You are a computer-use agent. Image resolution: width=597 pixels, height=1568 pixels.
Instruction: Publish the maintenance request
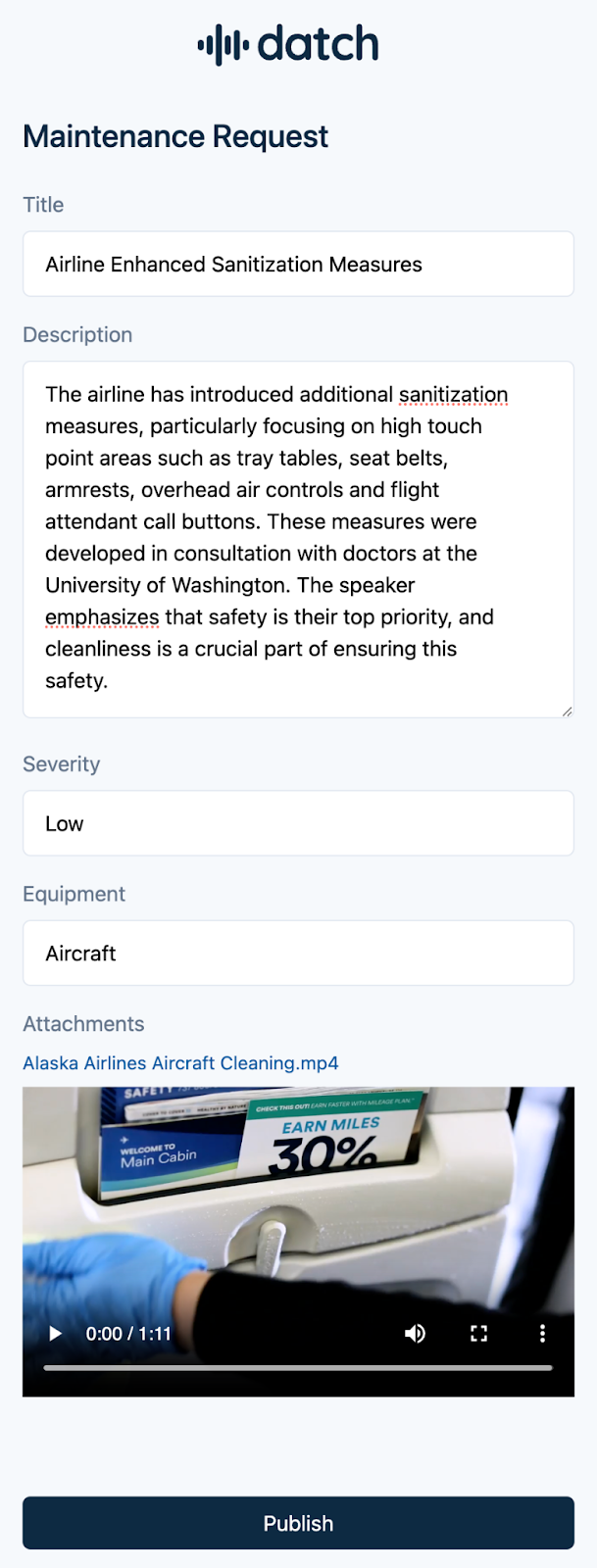point(298,1523)
